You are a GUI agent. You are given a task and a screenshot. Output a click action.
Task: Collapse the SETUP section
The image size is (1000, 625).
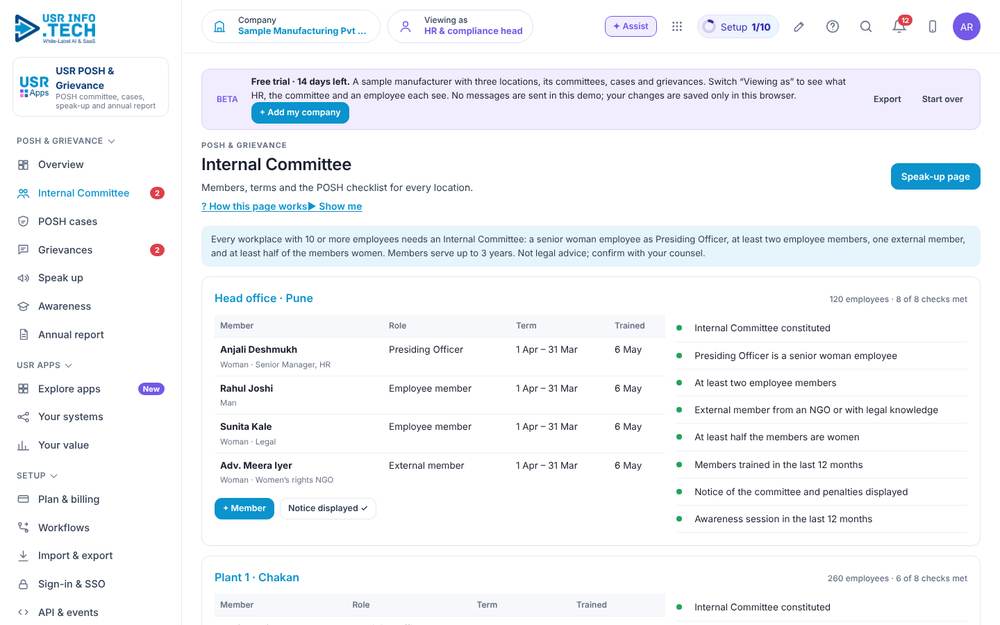click(36, 476)
